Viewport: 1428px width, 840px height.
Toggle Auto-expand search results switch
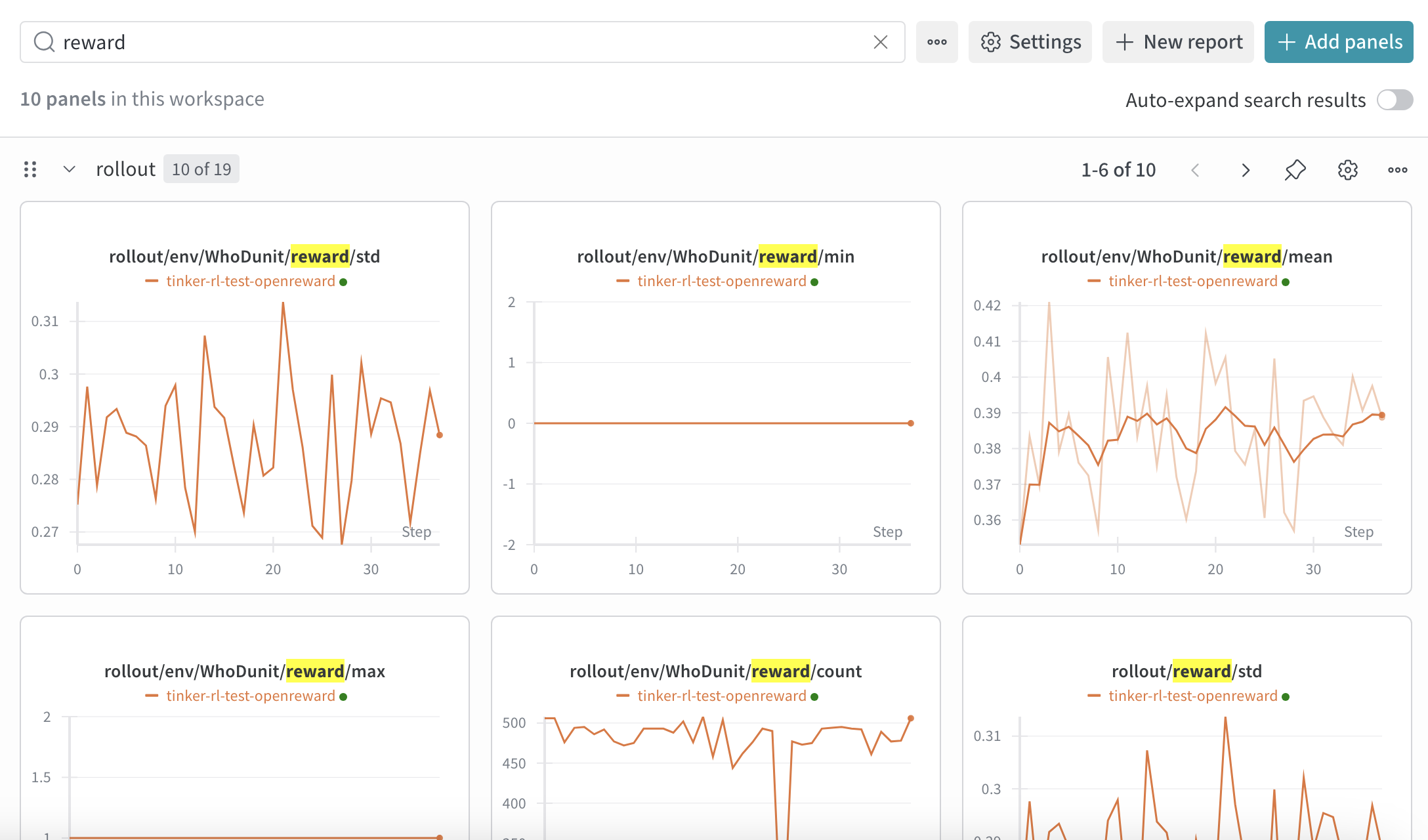(1394, 100)
